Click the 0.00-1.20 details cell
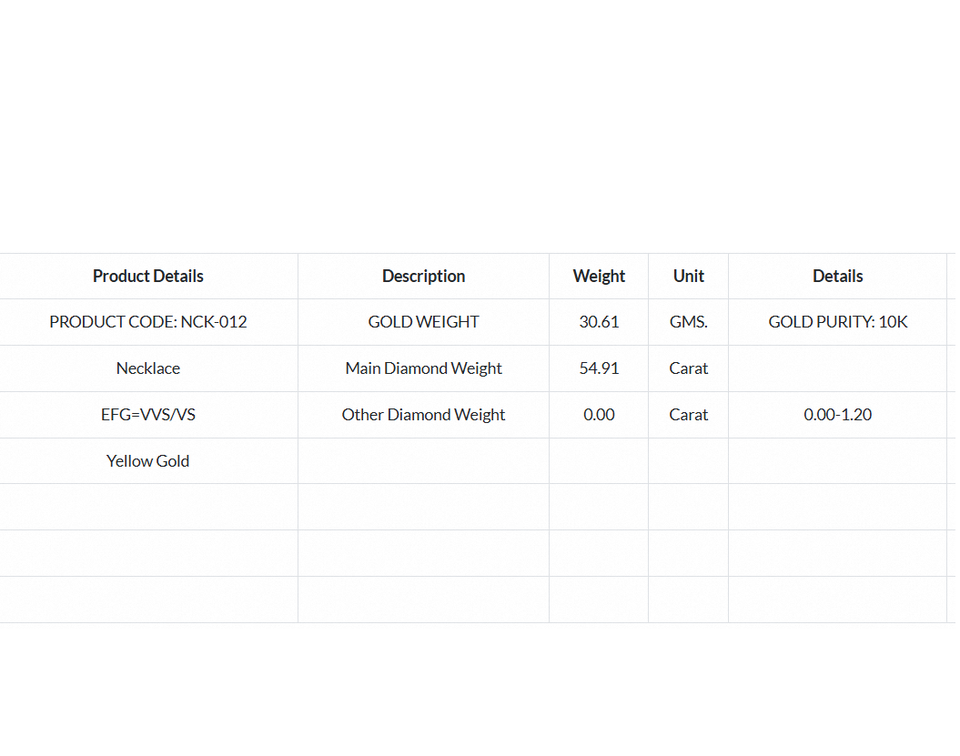The height and width of the screenshot is (756, 960). coord(838,414)
